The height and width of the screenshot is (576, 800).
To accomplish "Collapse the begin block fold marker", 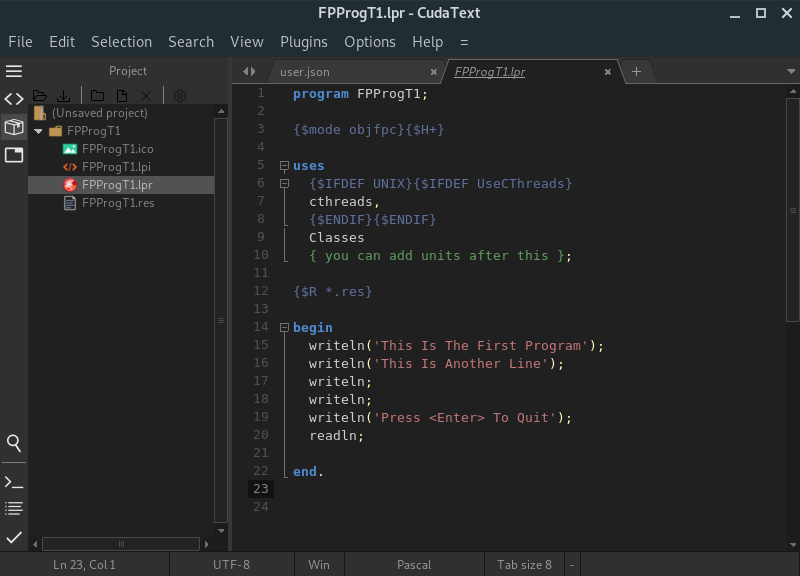I will point(285,327).
